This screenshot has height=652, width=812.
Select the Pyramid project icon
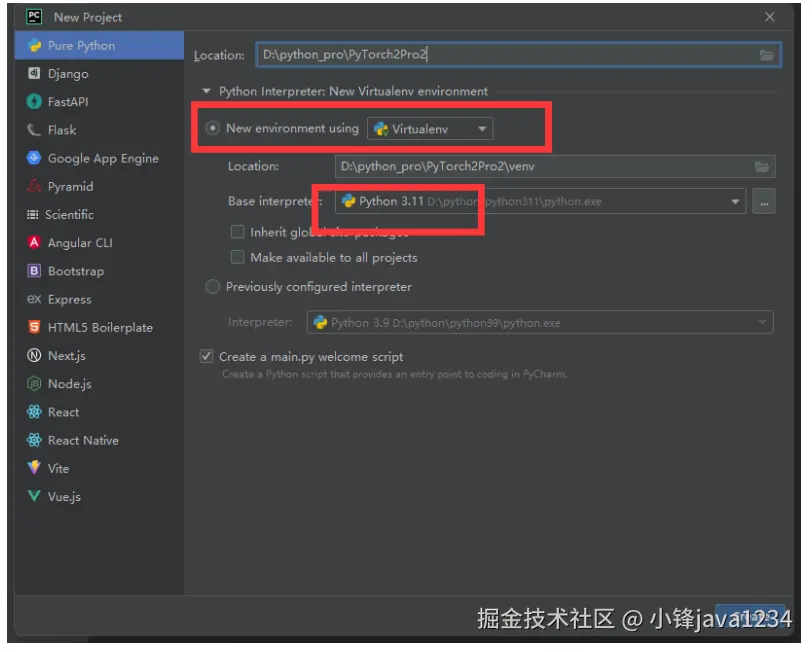[x=34, y=186]
